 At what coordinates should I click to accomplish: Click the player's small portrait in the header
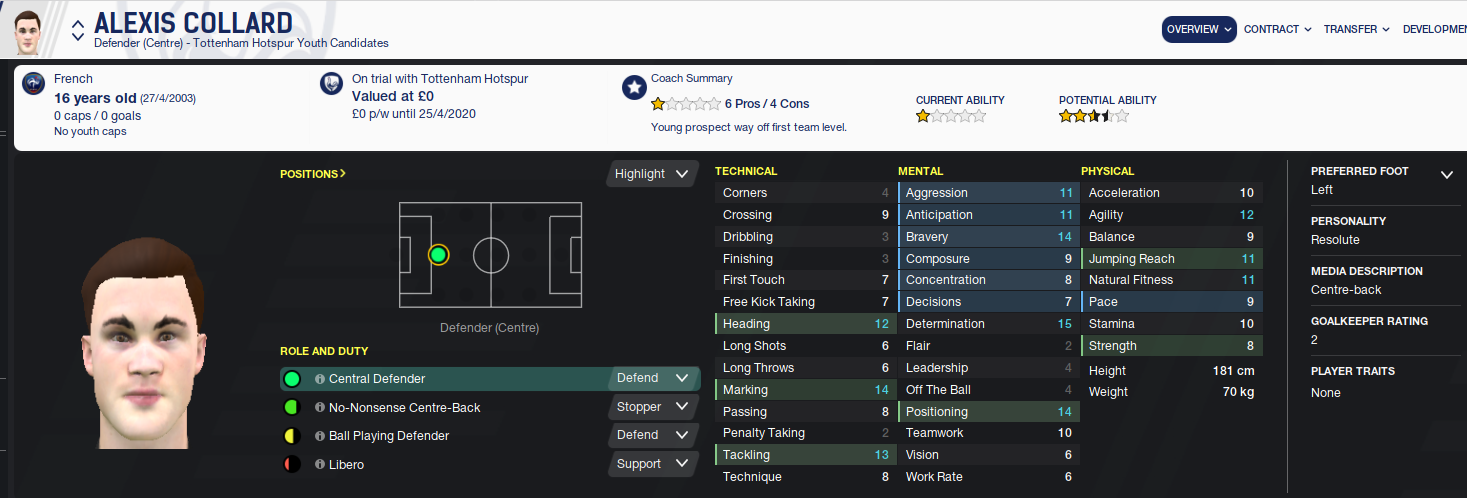coord(32,31)
